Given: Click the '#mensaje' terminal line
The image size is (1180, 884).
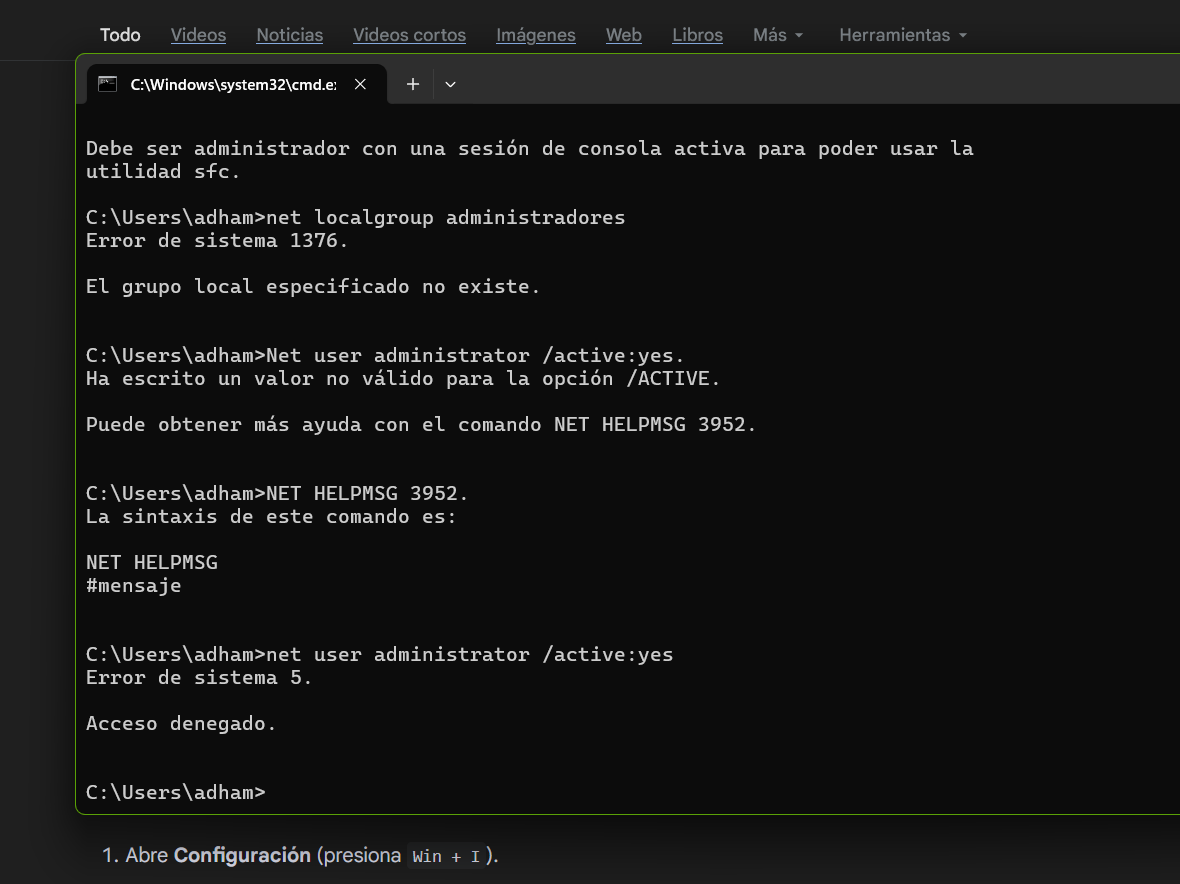Looking at the screenshot, I should (133, 585).
